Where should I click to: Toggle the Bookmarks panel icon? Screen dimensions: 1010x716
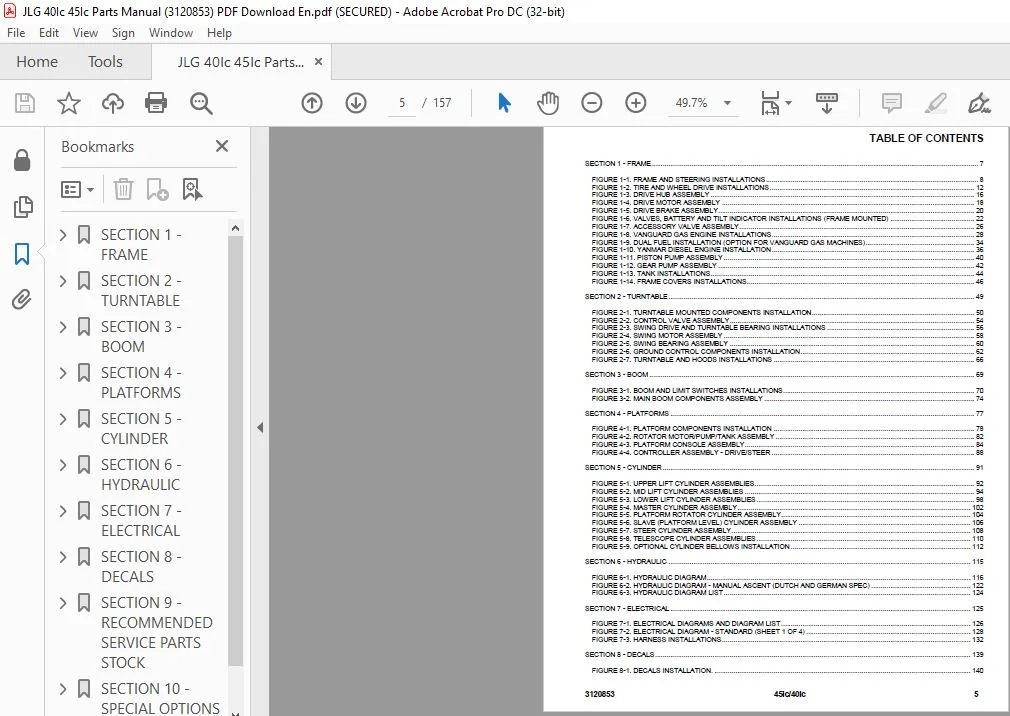click(22, 254)
